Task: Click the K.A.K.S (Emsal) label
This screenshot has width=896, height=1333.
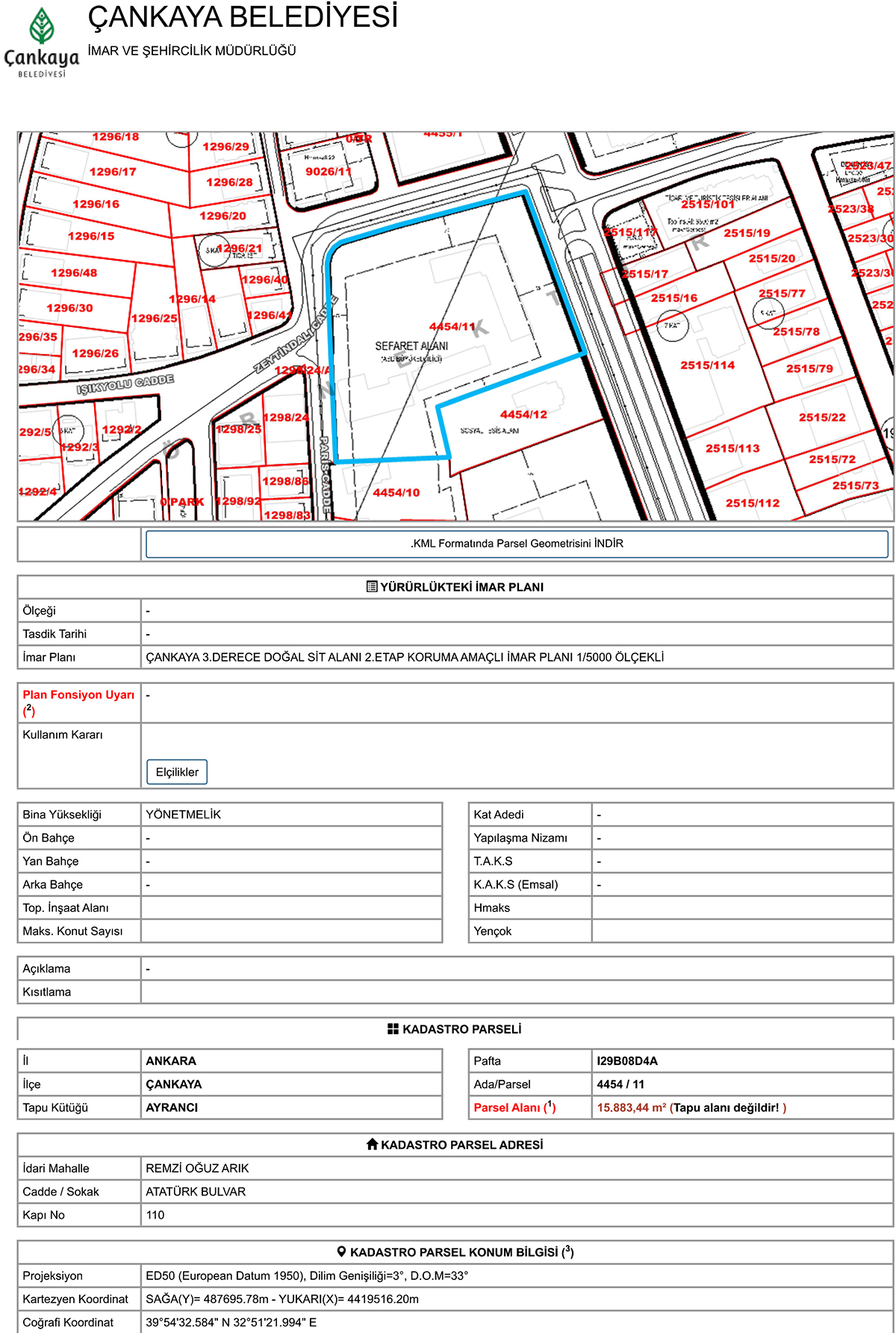Action: (516, 885)
